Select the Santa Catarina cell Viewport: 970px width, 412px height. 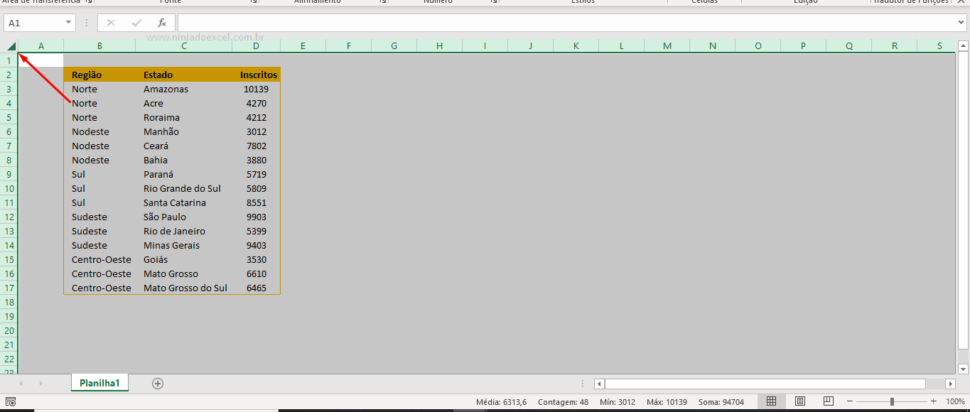click(184, 203)
